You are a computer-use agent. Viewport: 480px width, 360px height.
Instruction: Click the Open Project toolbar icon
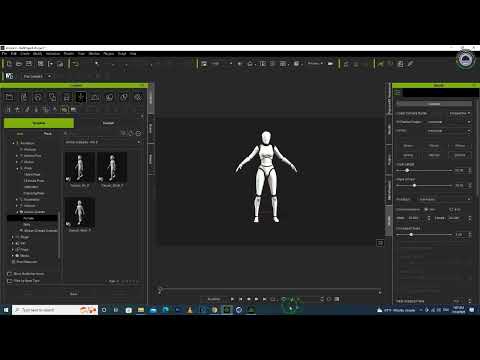pyautogui.click(x=19, y=64)
